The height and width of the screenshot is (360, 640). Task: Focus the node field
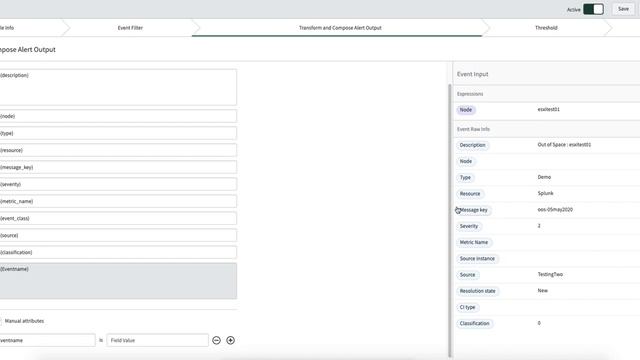[x=118, y=116]
